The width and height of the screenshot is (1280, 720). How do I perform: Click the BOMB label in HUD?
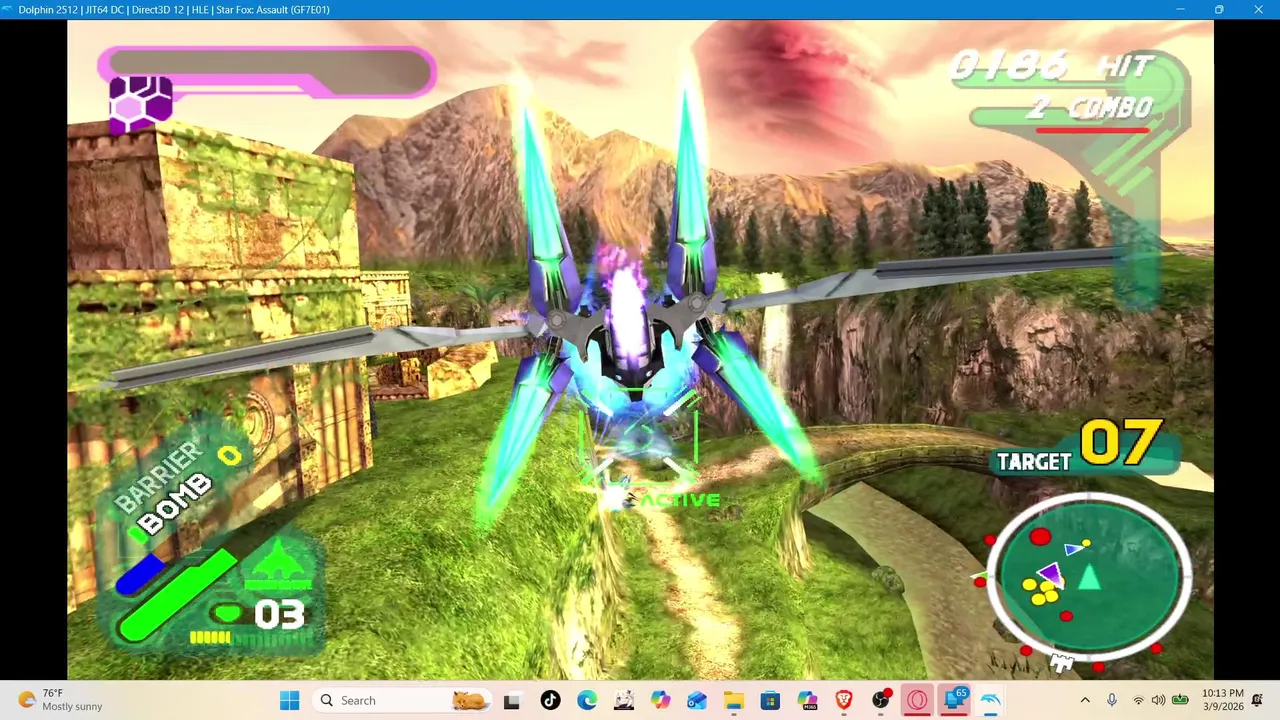pos(176,504)
